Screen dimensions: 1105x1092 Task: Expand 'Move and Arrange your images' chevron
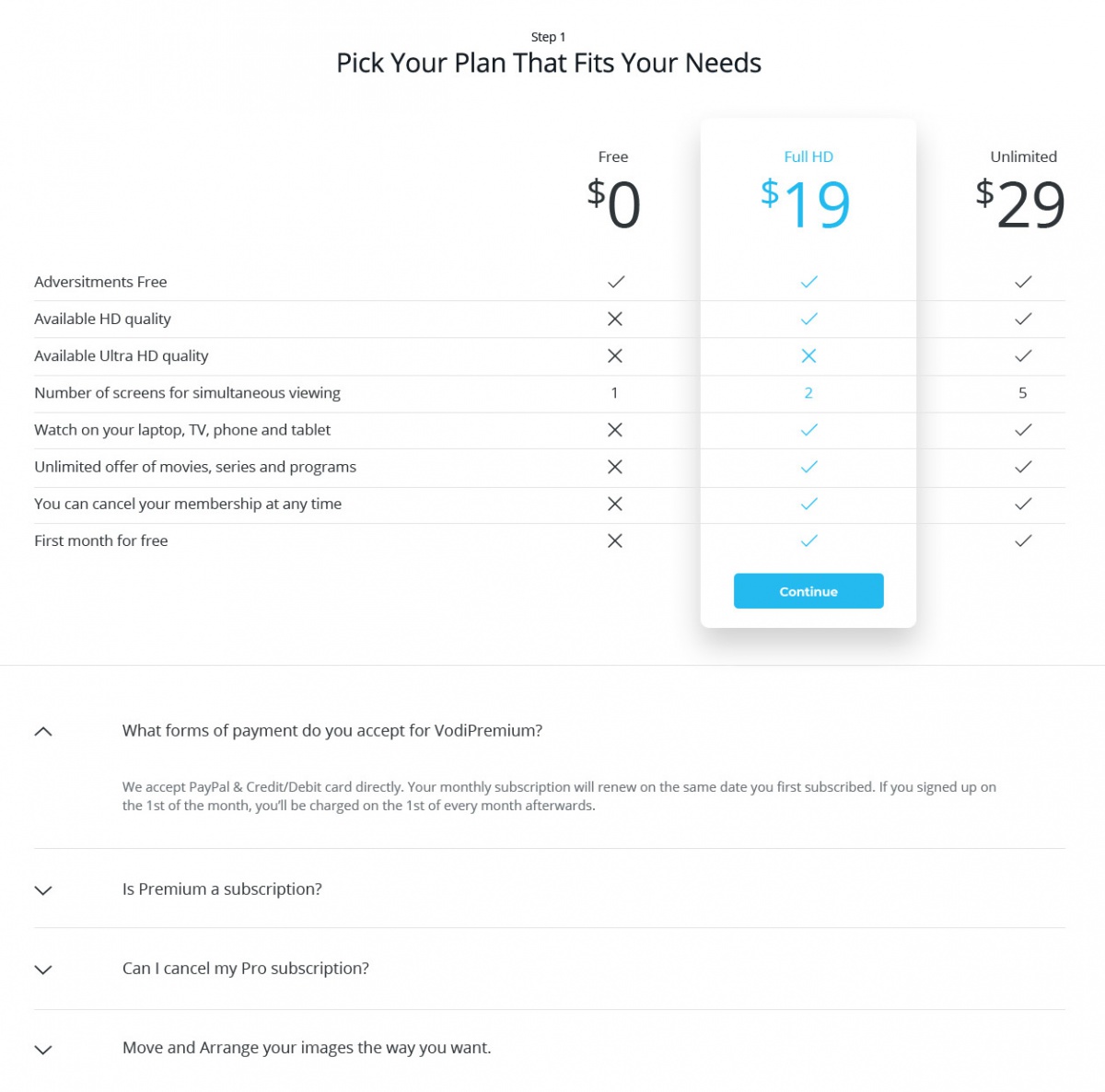click(x=43, y=1050)
